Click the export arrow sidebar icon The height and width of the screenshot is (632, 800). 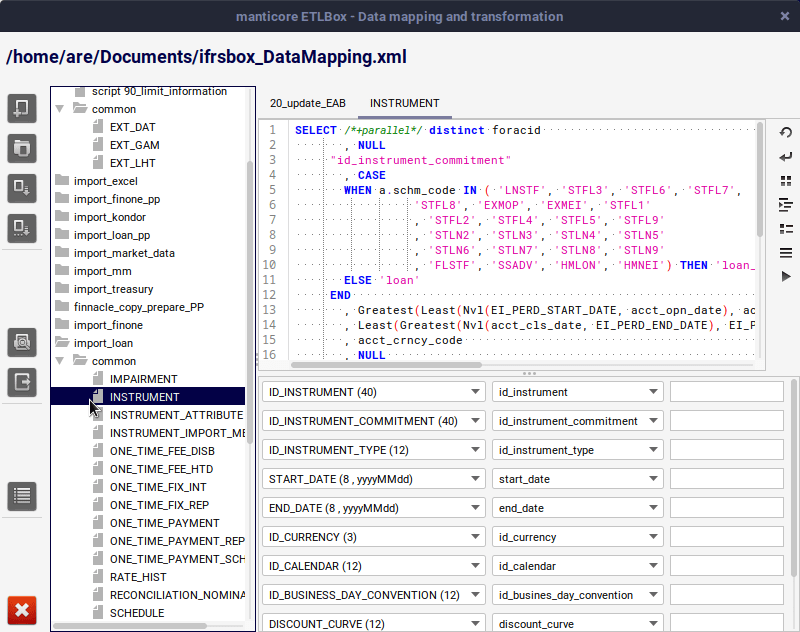(x=22, y=382)
